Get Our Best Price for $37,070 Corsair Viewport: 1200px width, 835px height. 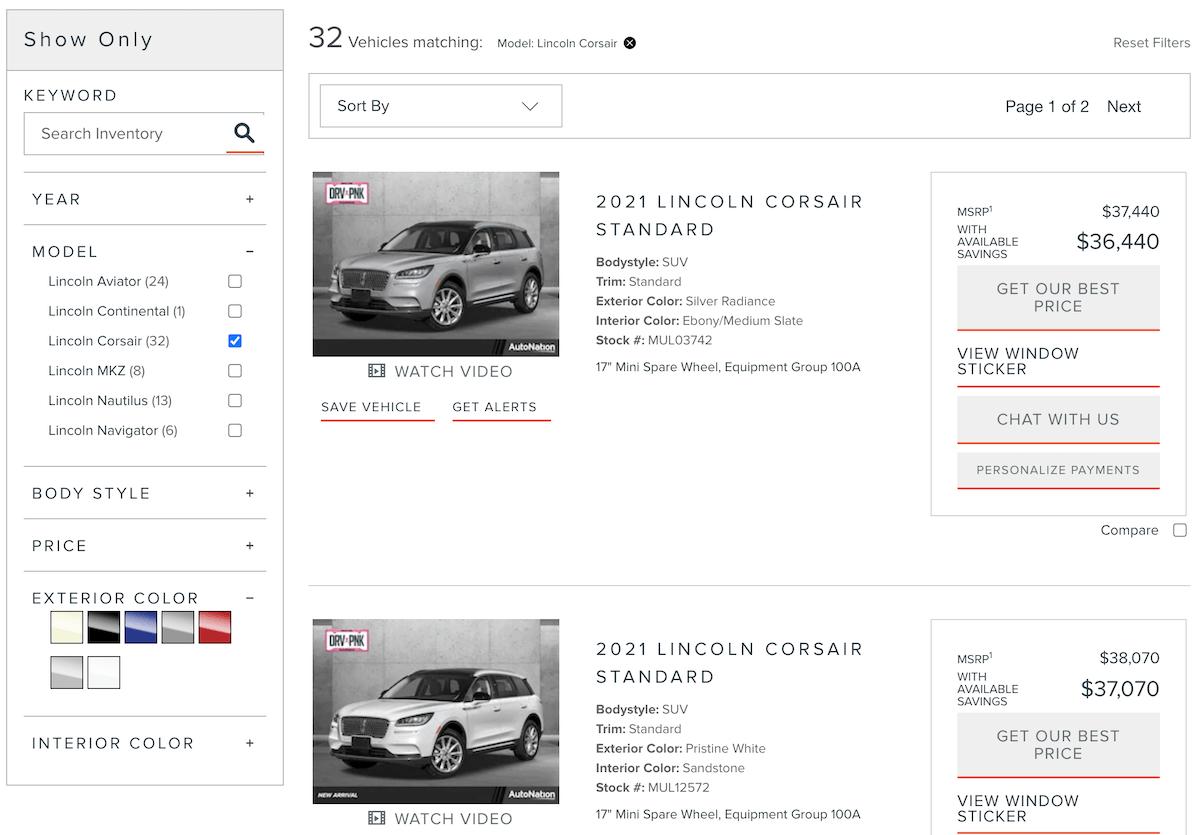click(x=1058, y=744)
